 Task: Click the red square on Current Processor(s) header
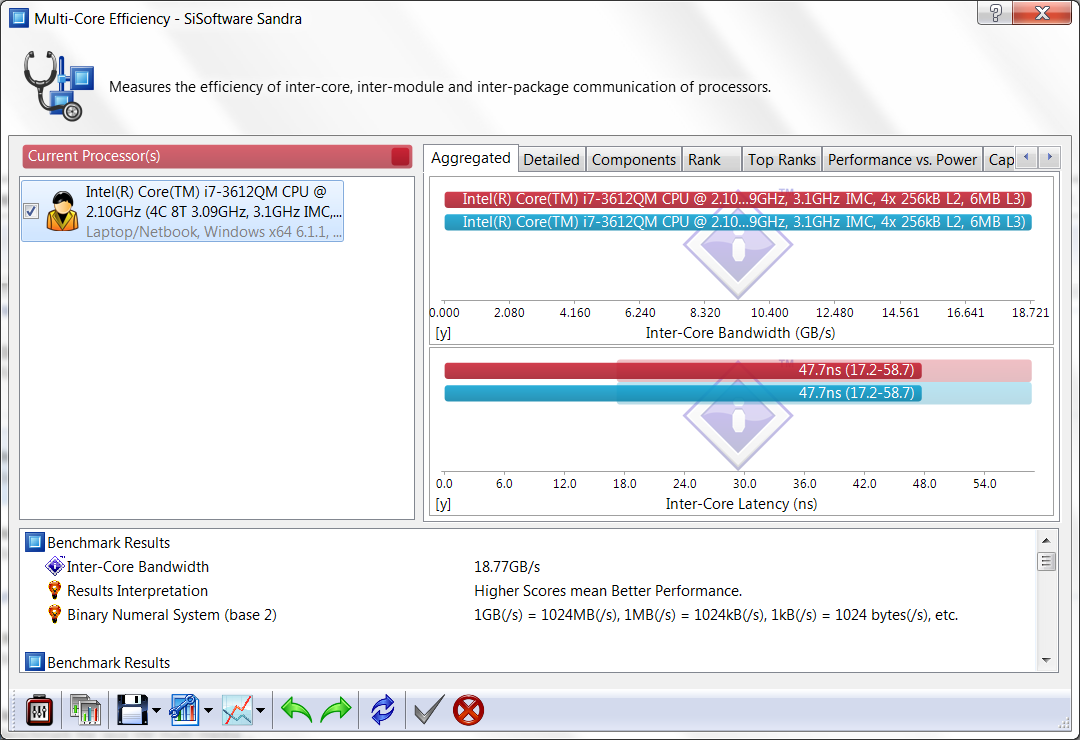tap(400, 156)
